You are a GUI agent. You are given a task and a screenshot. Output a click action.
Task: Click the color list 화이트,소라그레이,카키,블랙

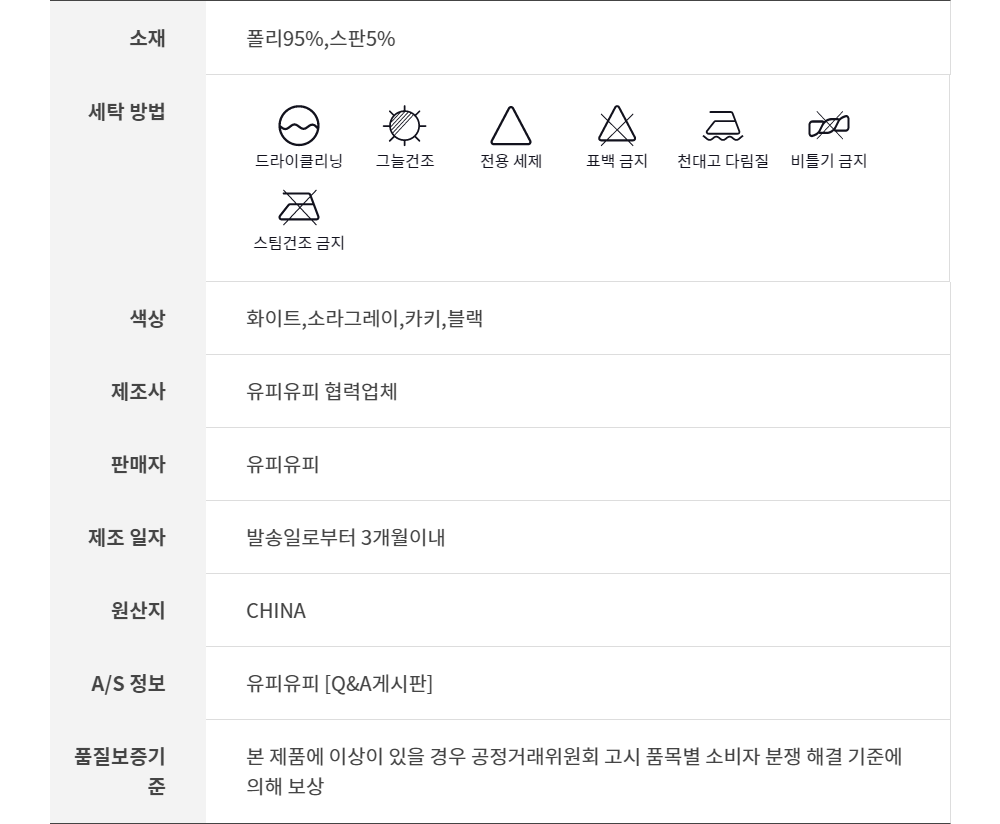[x=364, y=319]
